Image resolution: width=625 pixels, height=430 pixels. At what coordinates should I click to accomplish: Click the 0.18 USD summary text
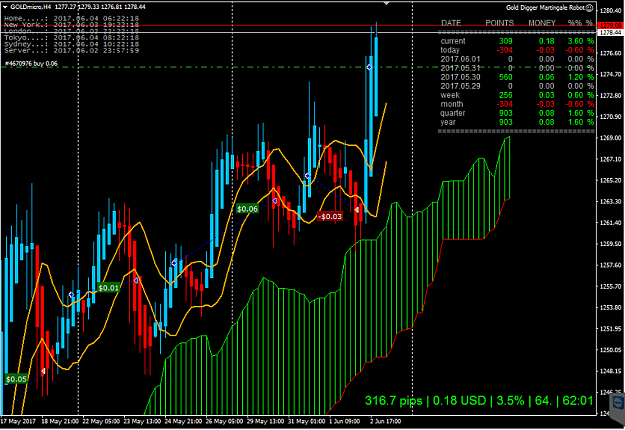(459, 401)
